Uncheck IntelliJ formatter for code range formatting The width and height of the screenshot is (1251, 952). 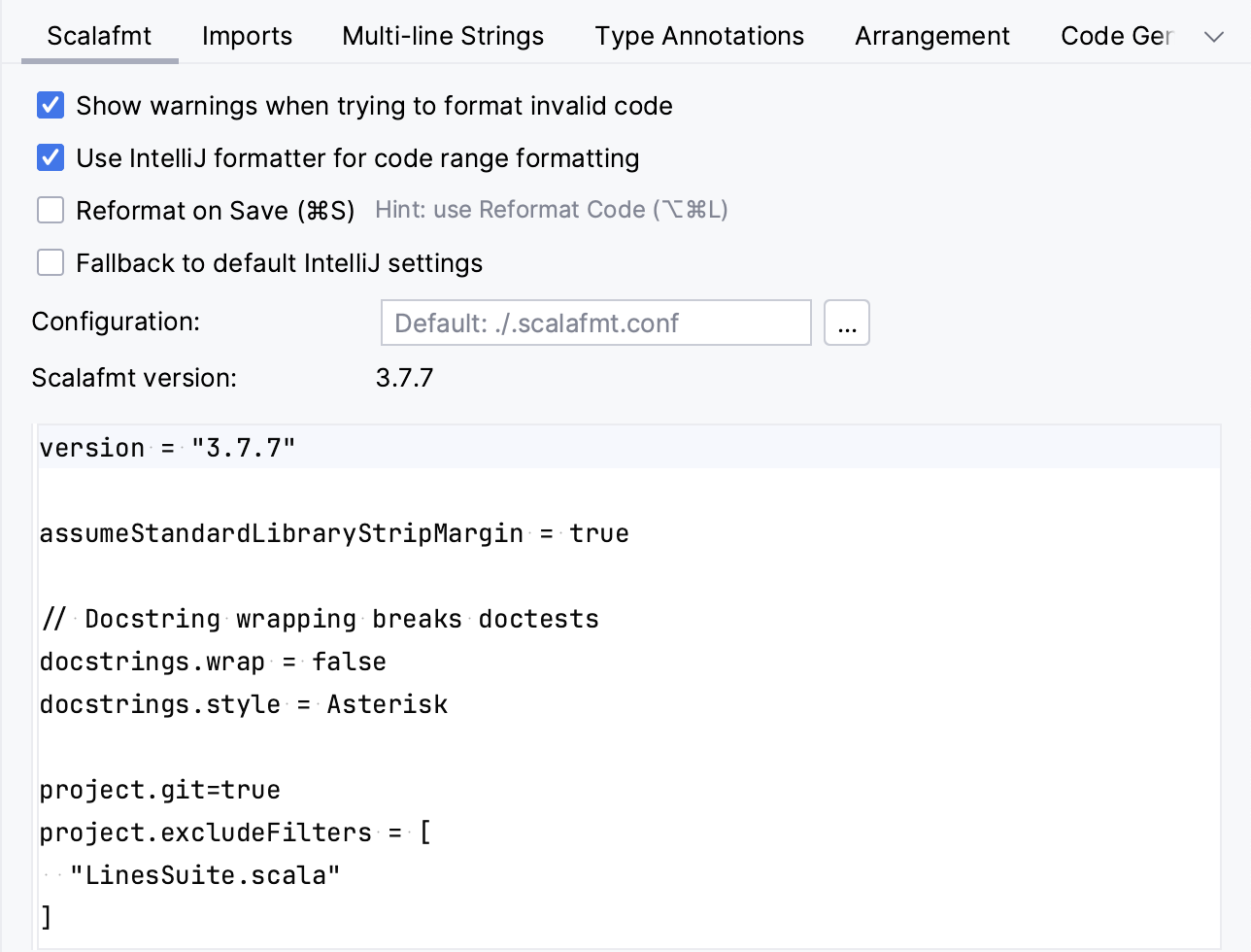pyautogui.click(x=50, y=157)
